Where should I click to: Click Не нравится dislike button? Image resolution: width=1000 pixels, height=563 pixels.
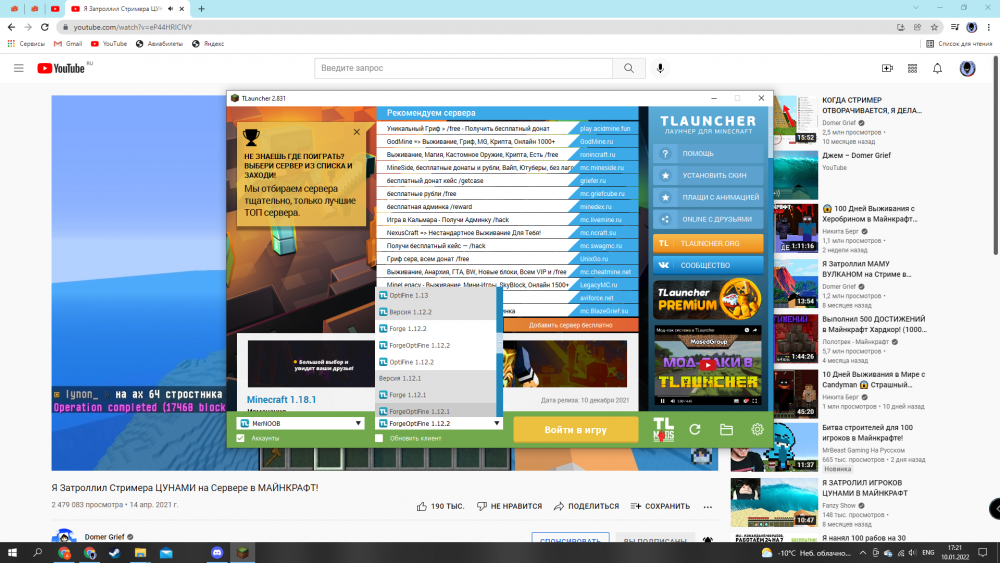point(509,506)
